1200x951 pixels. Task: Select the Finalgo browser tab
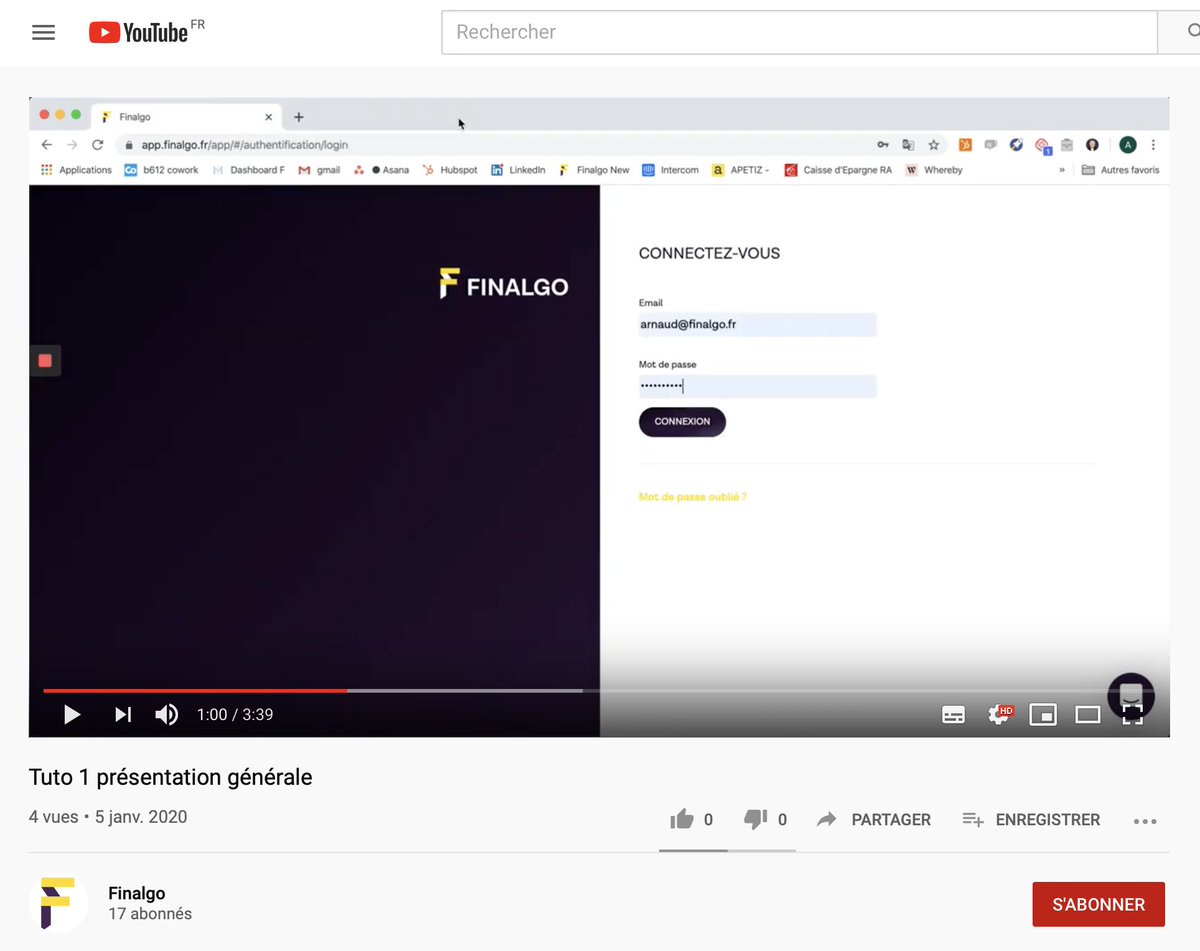(x=186, y=117)
